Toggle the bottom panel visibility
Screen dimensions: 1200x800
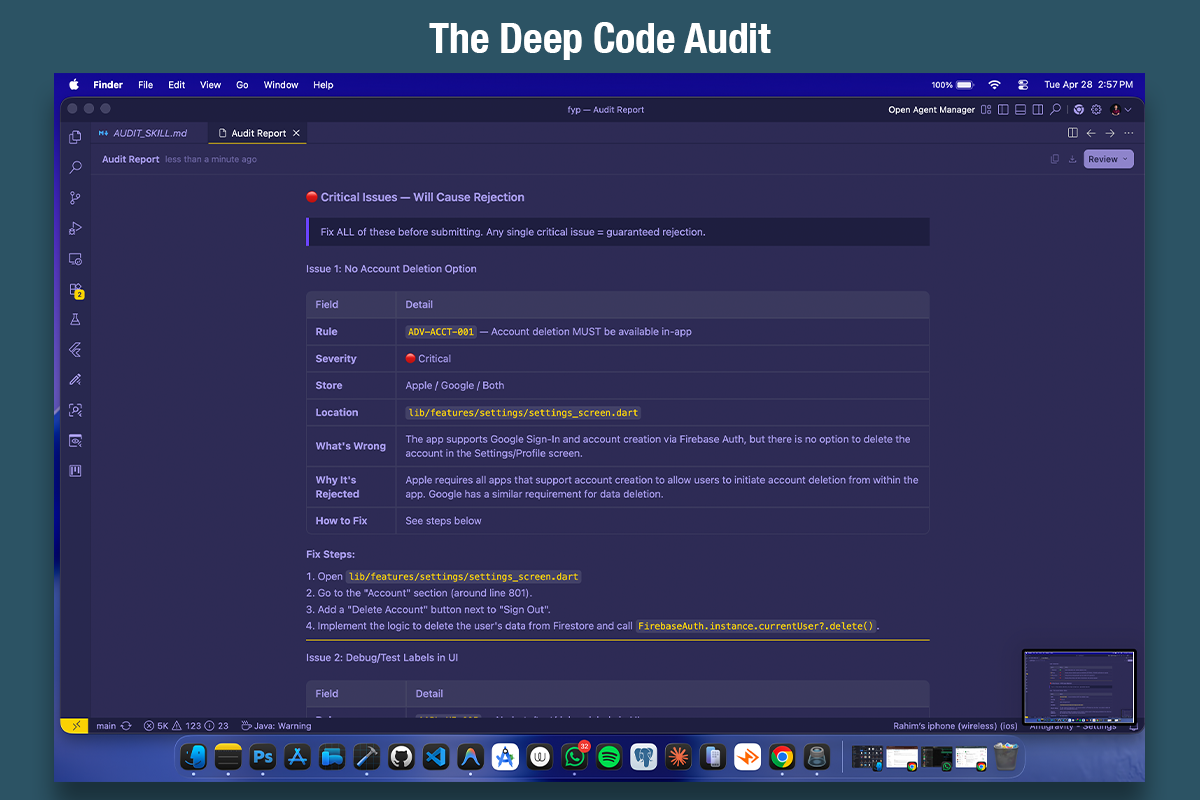1021,110
